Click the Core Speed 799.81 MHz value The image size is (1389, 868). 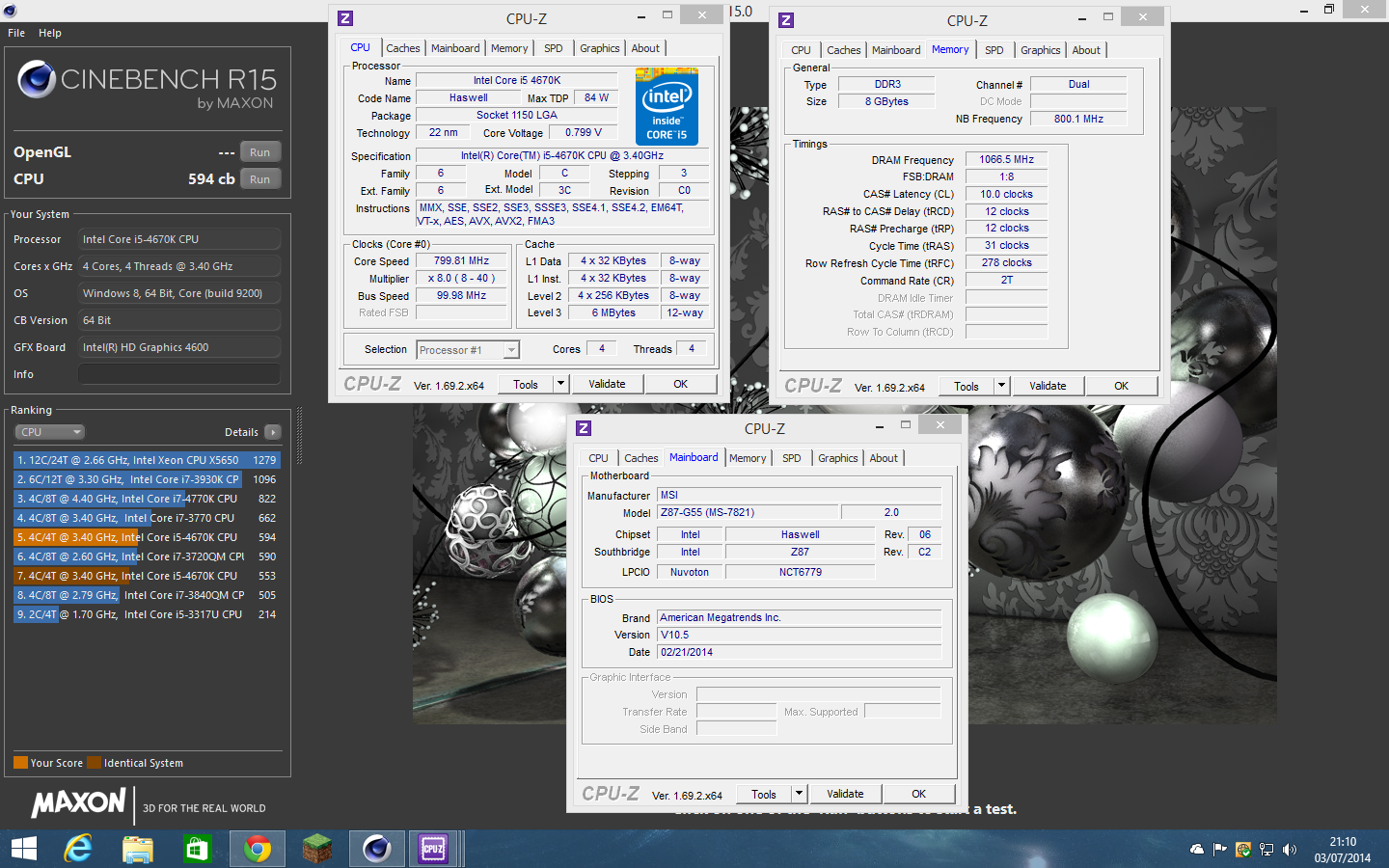(x=461, y=261)
